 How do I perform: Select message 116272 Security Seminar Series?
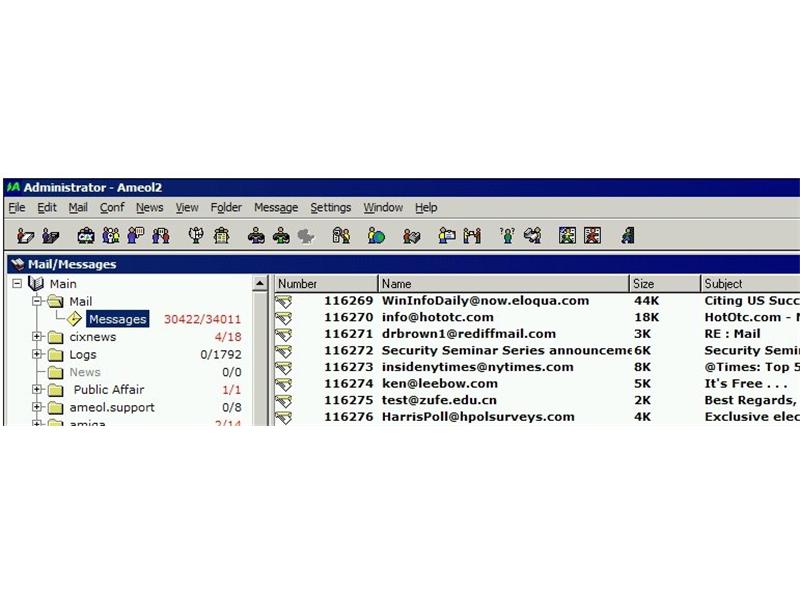[538, 351]
